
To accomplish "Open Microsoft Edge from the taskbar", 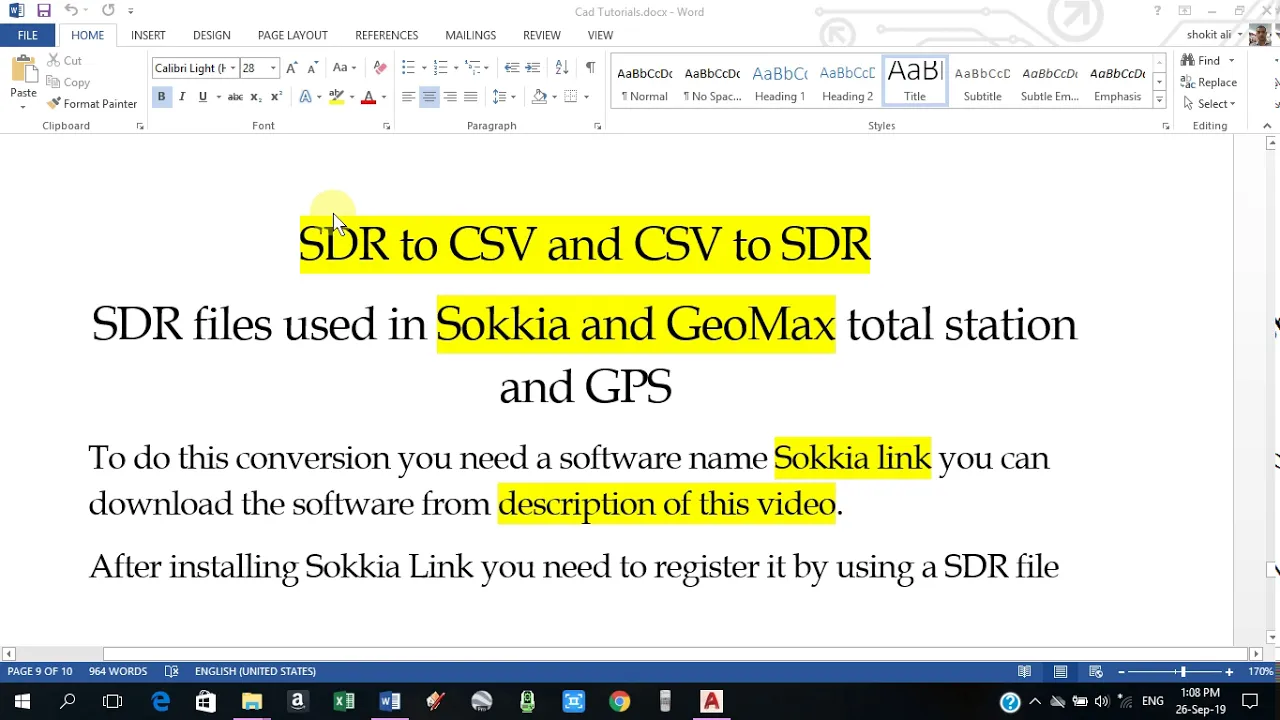I will pyautogui.click(x=160, y=702).
